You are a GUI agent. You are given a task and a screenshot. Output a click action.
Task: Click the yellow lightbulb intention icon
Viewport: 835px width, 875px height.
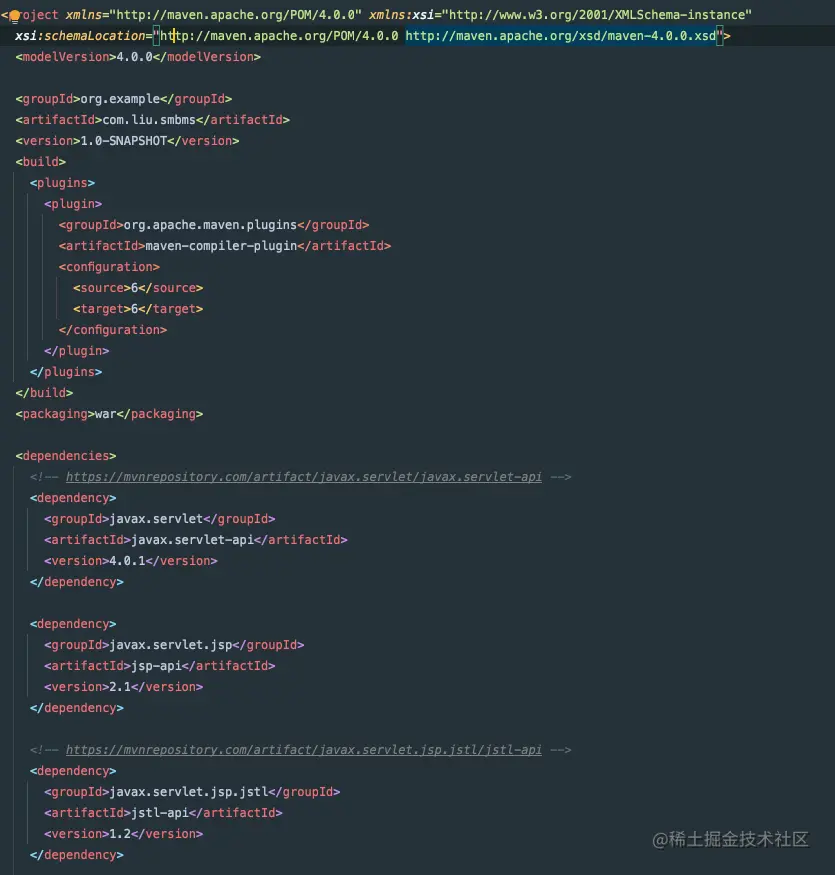pos(15,16)
